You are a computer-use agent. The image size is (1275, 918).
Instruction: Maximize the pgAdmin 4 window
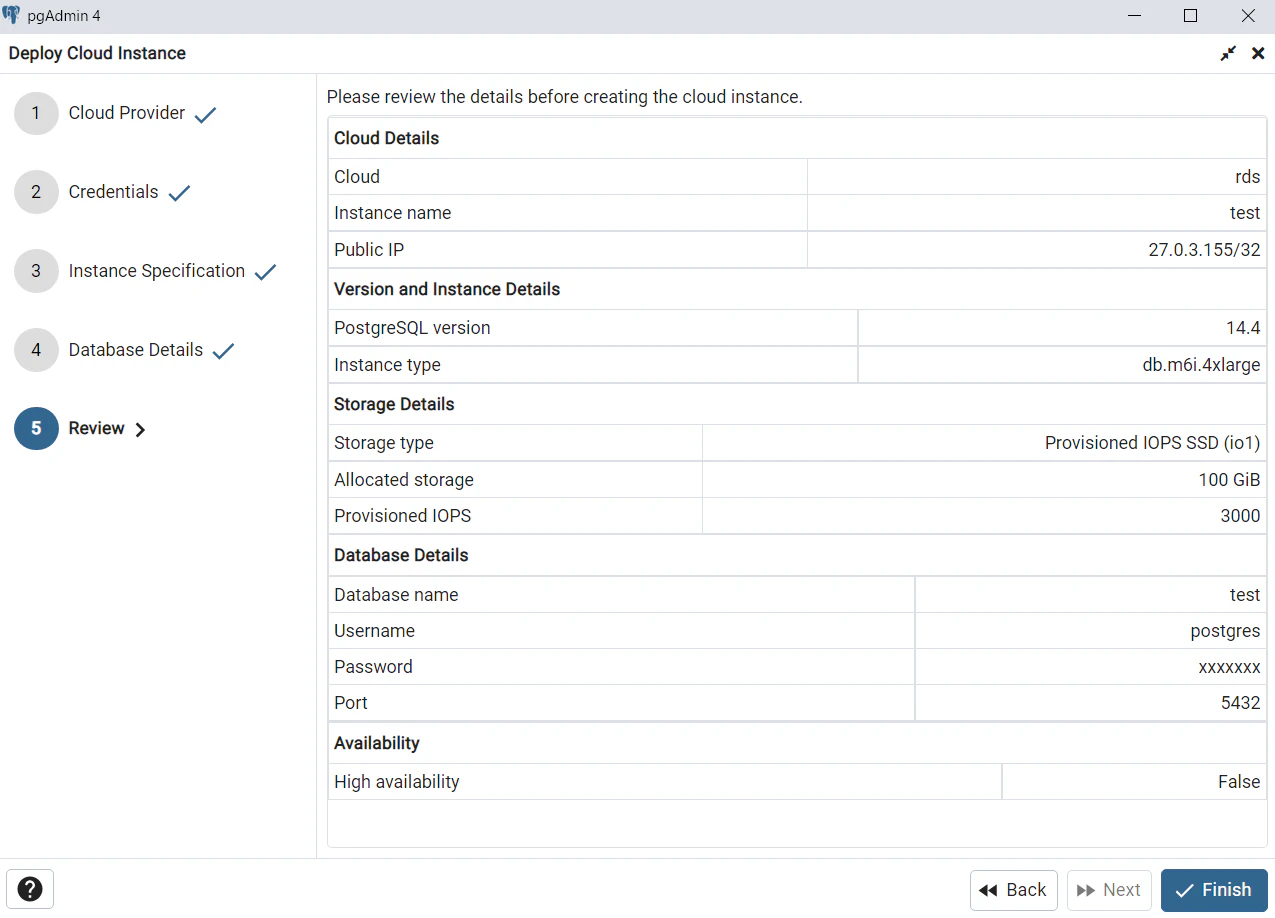[x=1190, y=16]
